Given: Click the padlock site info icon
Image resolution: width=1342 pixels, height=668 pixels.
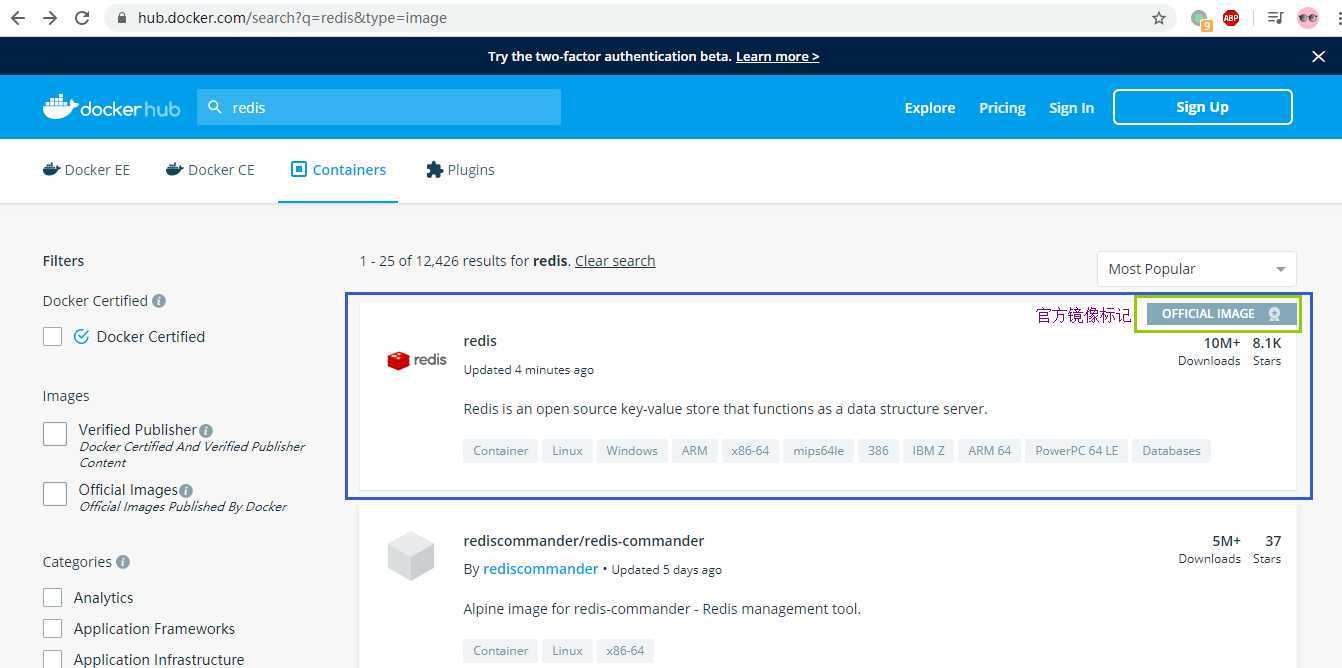Looking at the screenshot, I should [122, 18].
